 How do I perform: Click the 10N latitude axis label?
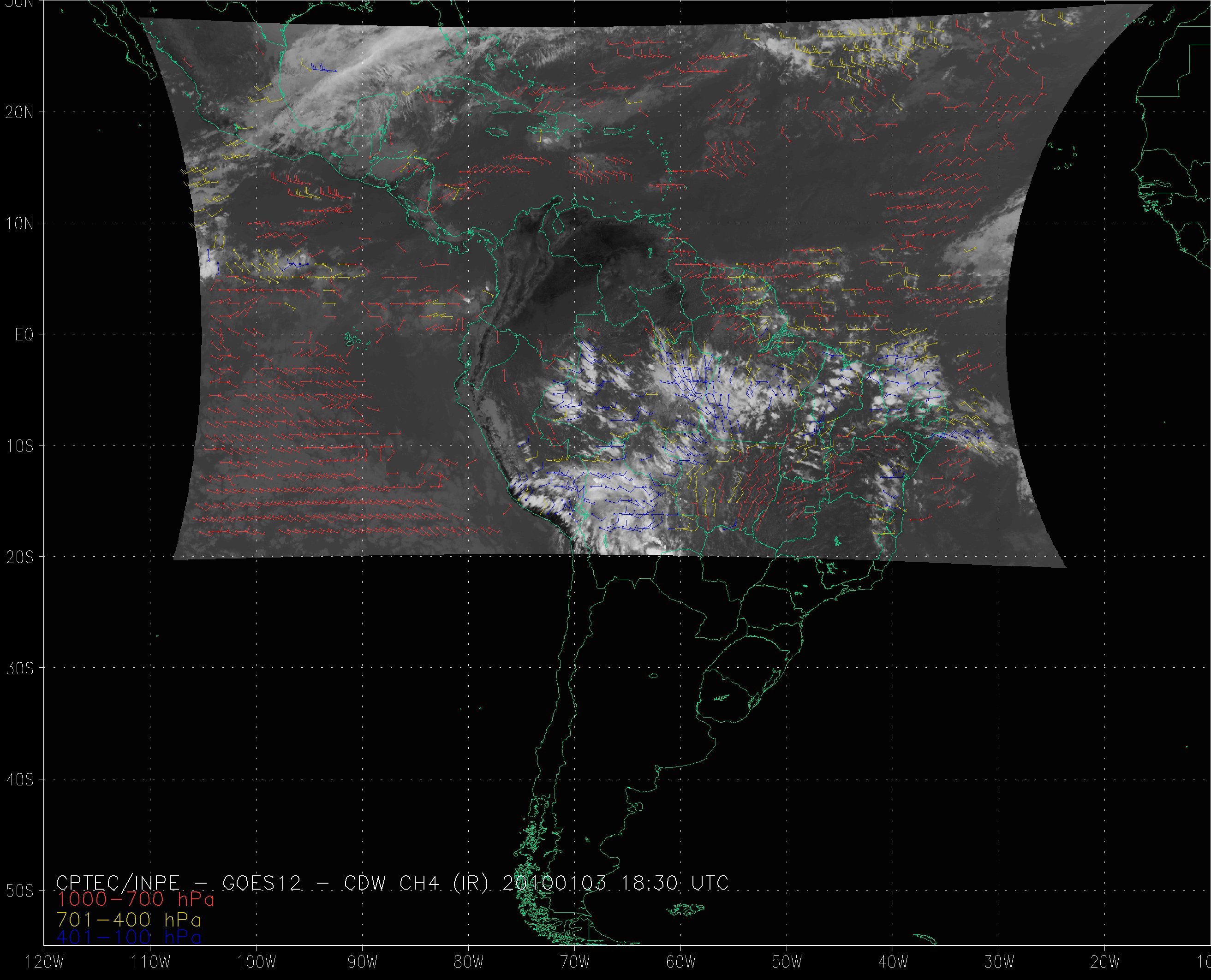coord(19,224)
